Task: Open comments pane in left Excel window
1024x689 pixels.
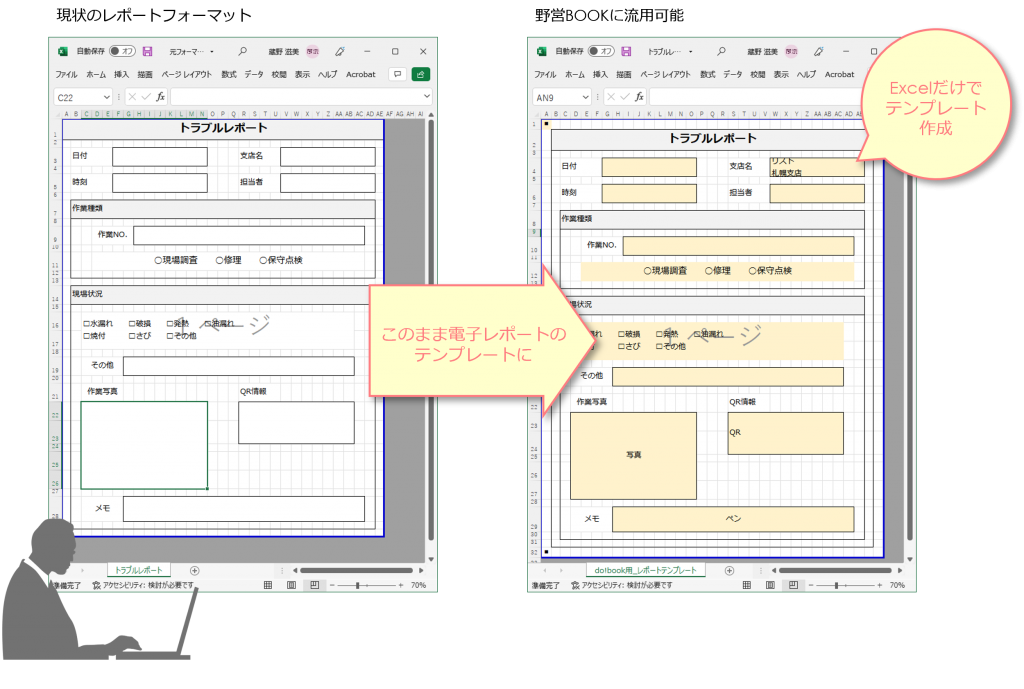Action: (x=396, y=74)
